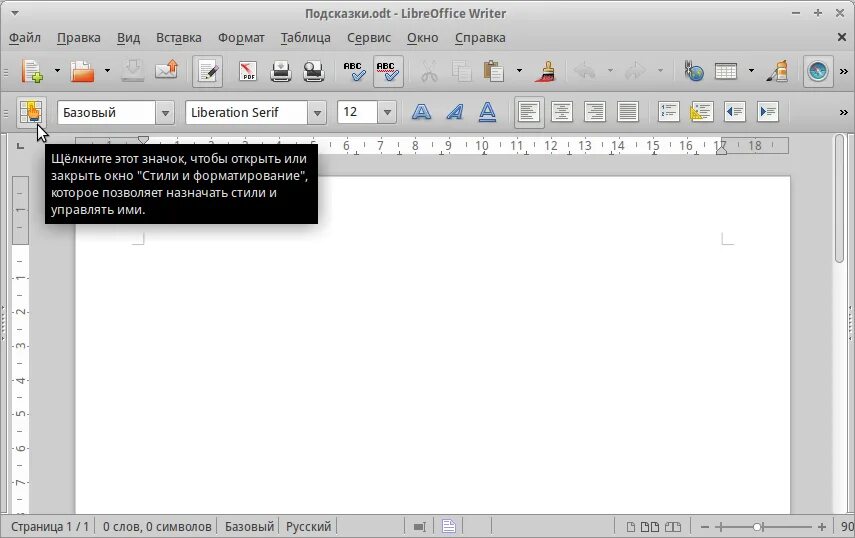Show hidden Formatting toolbar items with chevron
Viewport: 855px width, 538px height.
click(x=844, y=113)
